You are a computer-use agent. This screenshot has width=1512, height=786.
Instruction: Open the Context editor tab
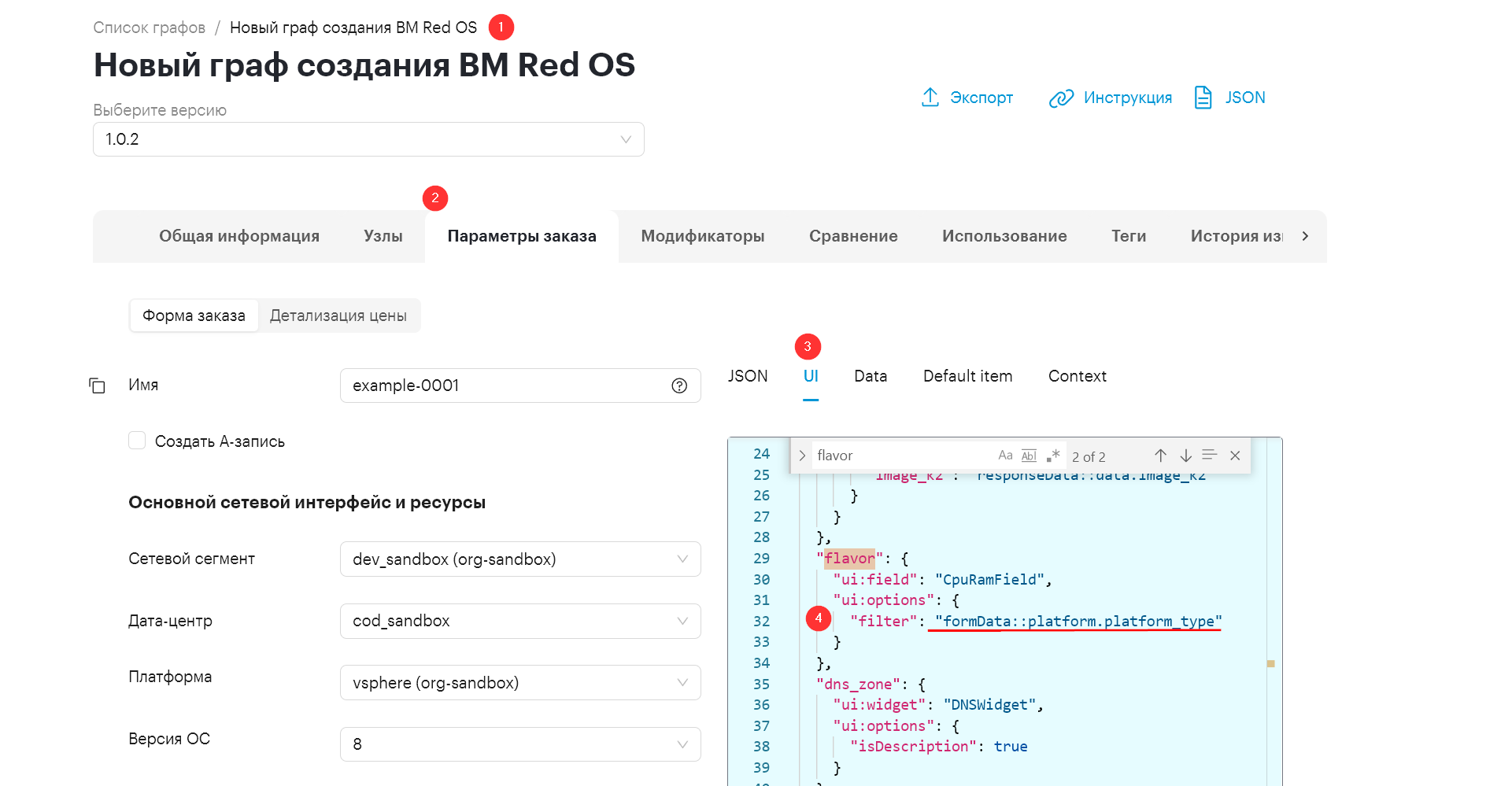(1078, 376)
